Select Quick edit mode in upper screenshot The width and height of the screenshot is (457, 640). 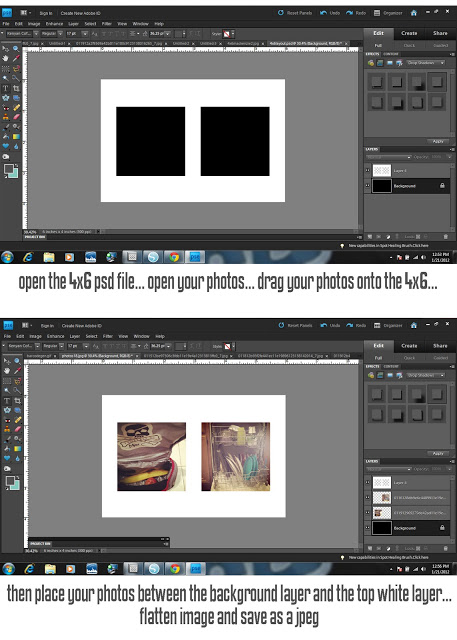coord(409,45)
